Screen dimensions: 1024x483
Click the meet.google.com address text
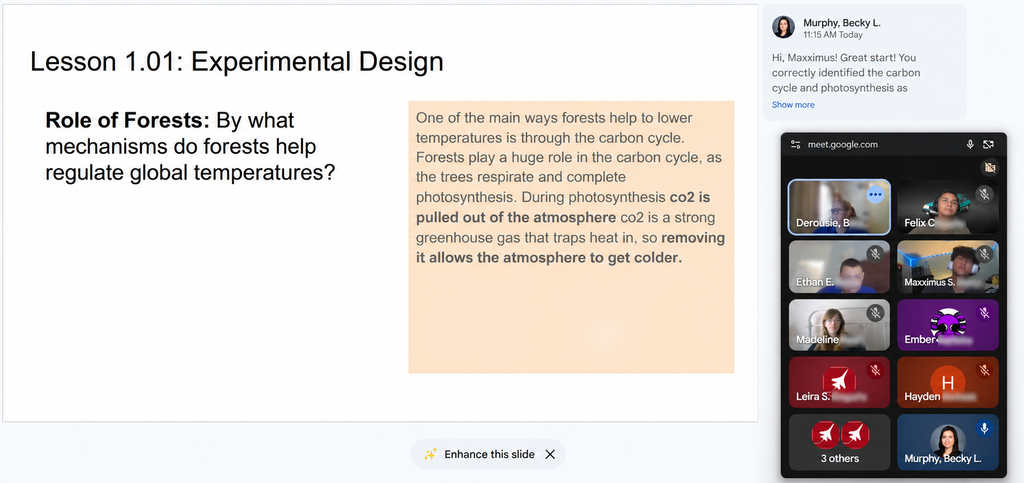pos(842,144)
